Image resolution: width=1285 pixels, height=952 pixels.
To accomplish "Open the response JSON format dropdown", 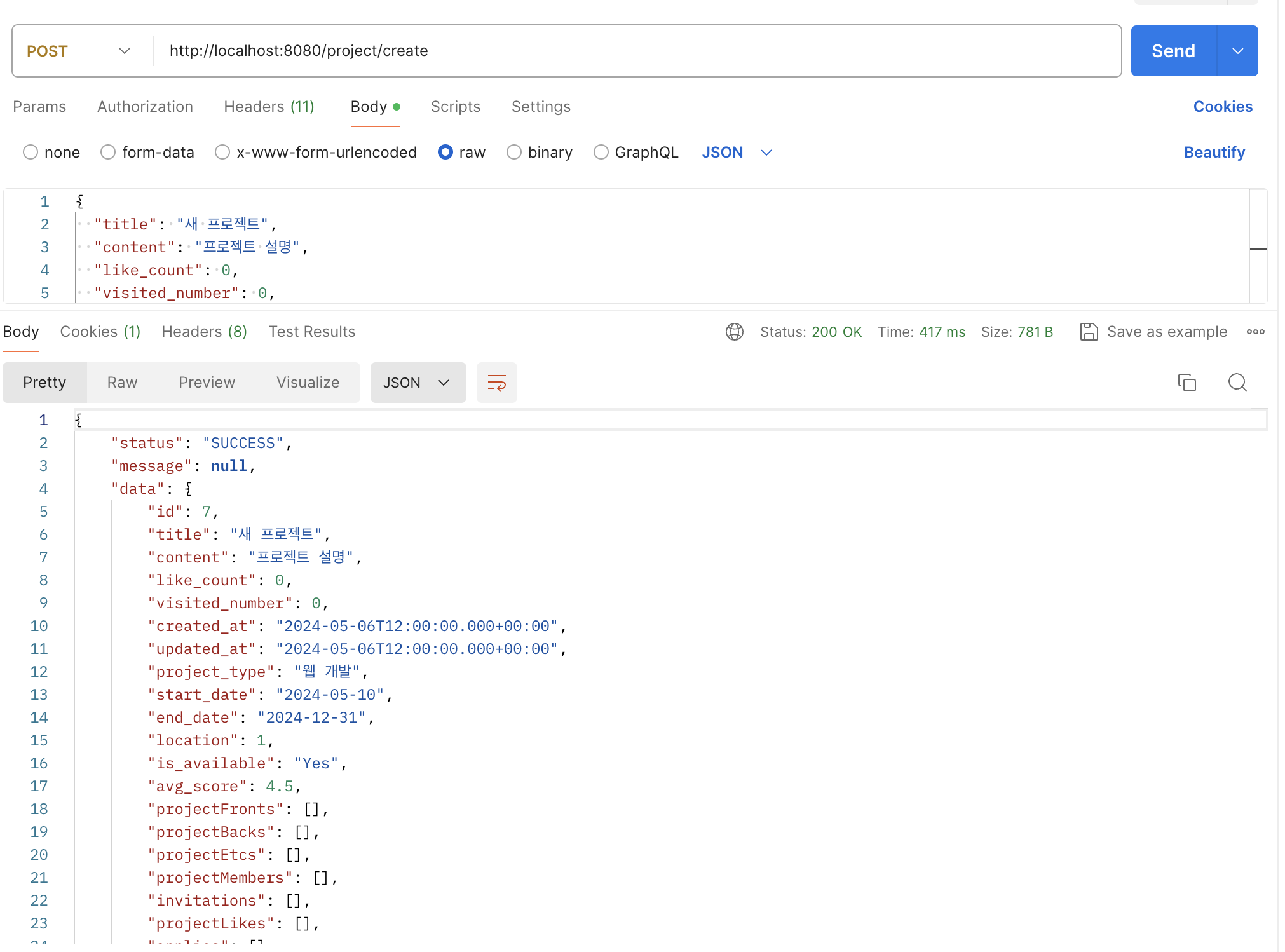I will tap(418, 383).
